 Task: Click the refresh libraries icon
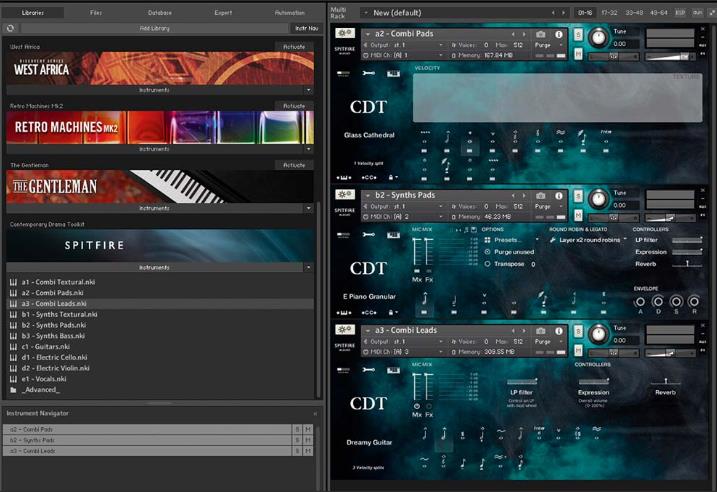pos(11,28)
